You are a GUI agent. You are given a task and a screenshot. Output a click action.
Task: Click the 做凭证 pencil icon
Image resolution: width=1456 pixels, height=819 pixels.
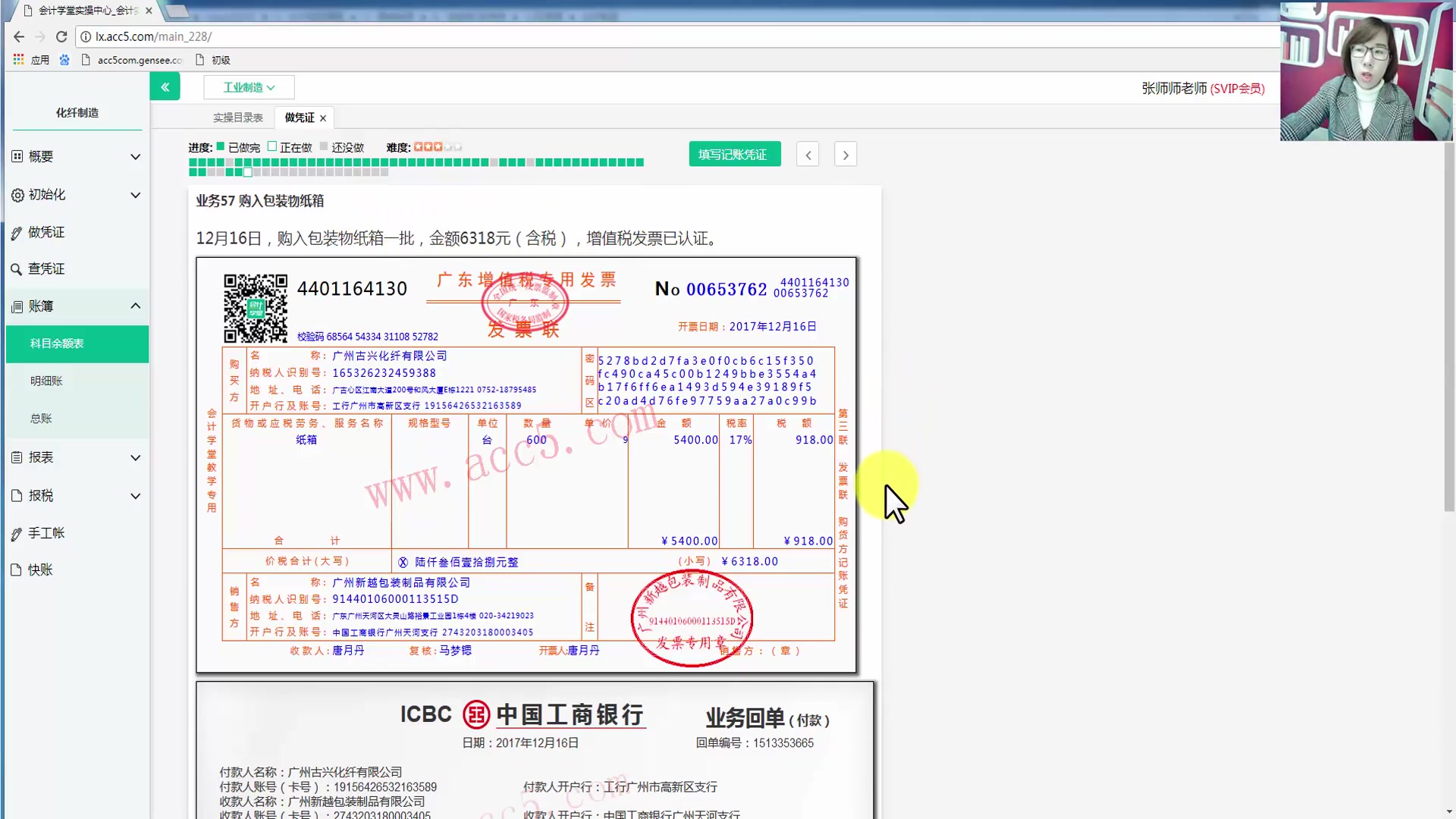tap(16, 233)
